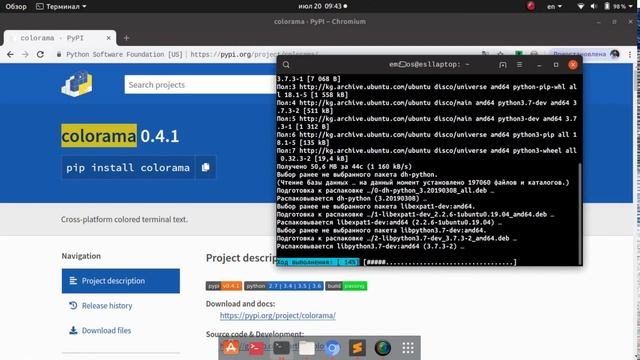
Task: Open a new Chromium tab
Action: point(126,38)
